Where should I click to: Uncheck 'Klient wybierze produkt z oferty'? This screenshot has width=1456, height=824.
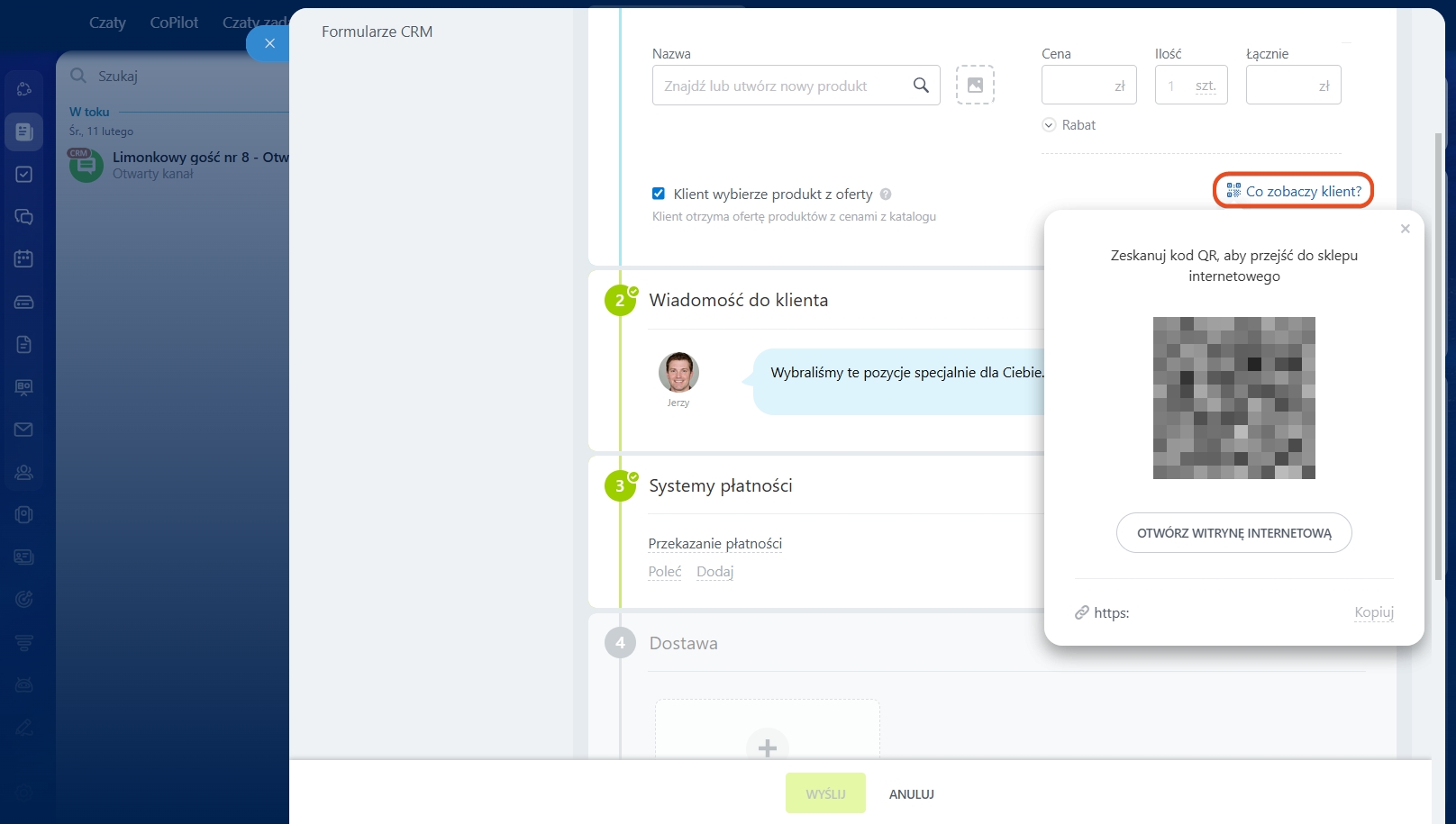(659, 194)
